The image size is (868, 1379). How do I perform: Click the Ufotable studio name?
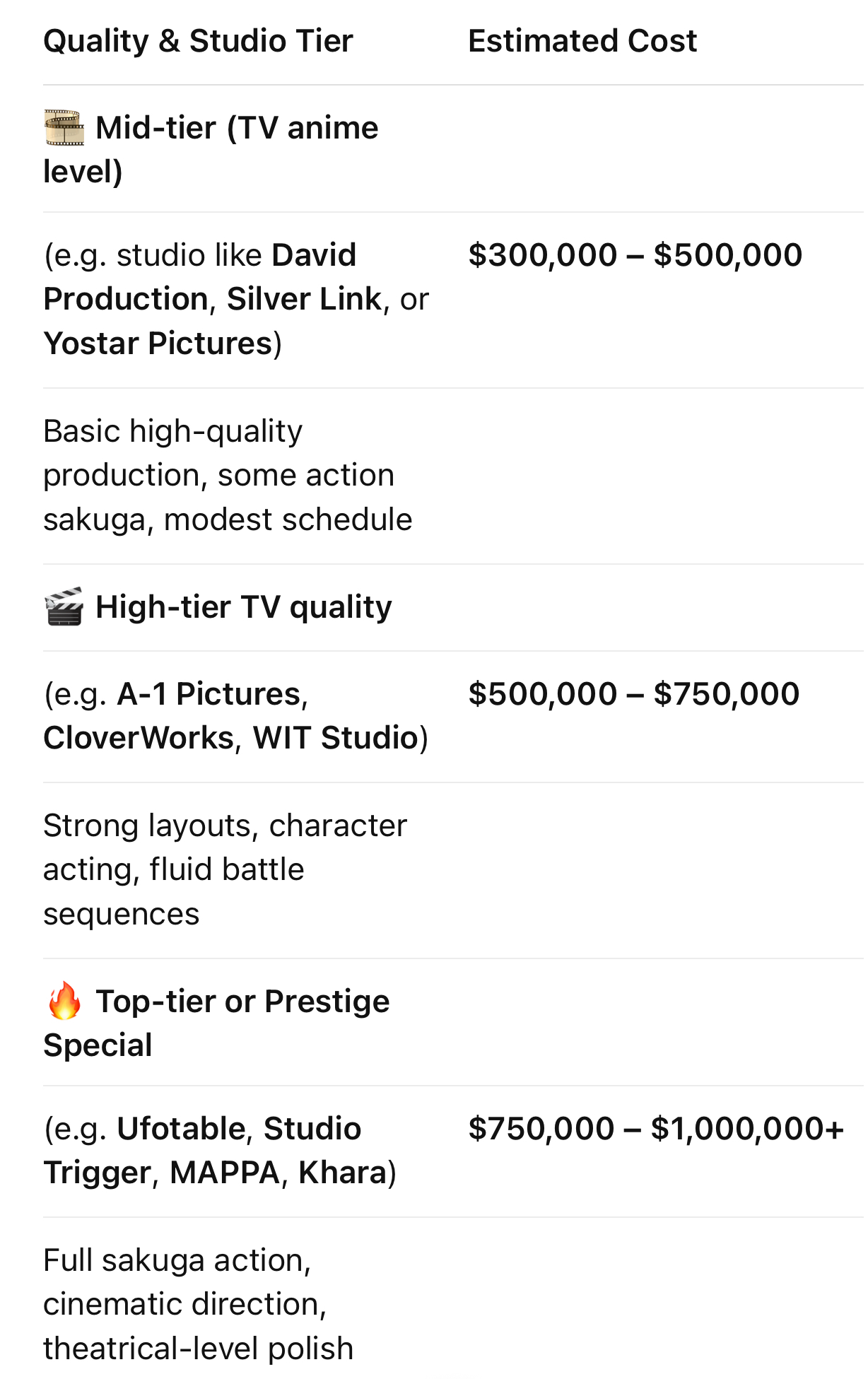[181, 1129]
